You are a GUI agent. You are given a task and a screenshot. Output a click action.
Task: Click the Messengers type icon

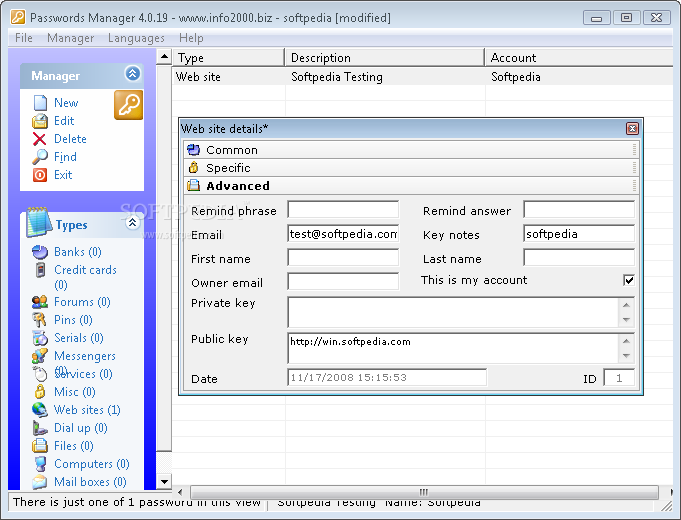click(40, 356)
